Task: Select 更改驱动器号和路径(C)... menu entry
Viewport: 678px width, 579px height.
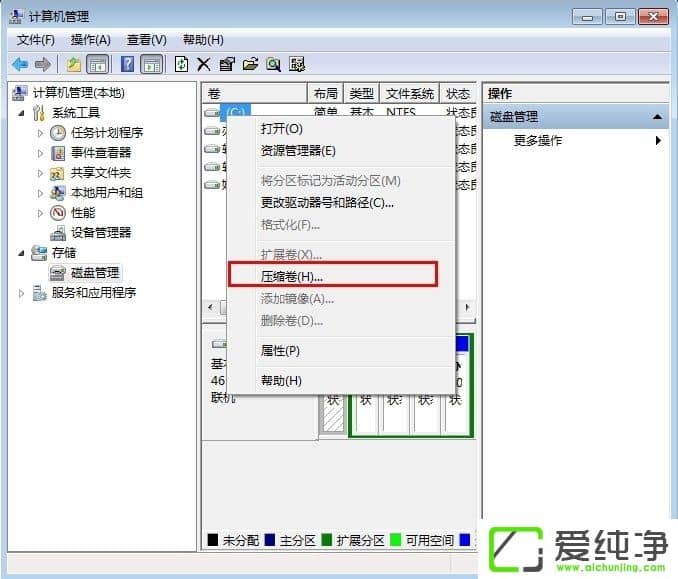Action: (x=327, y=203)
